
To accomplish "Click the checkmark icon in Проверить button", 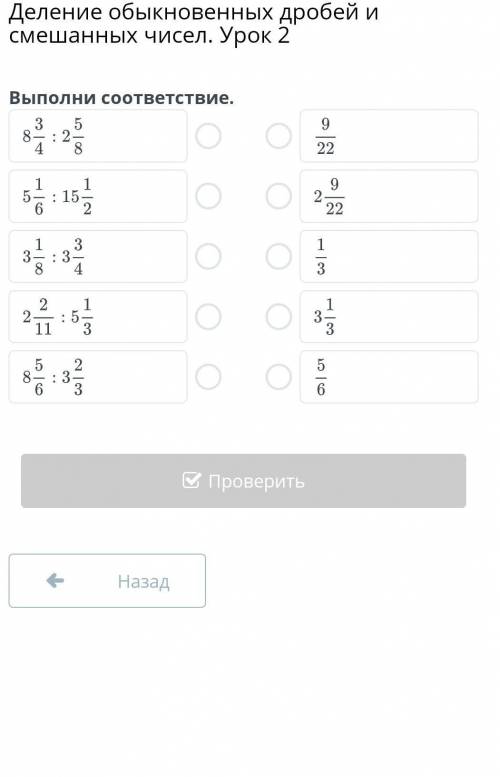I will click(x=191, y=480).
